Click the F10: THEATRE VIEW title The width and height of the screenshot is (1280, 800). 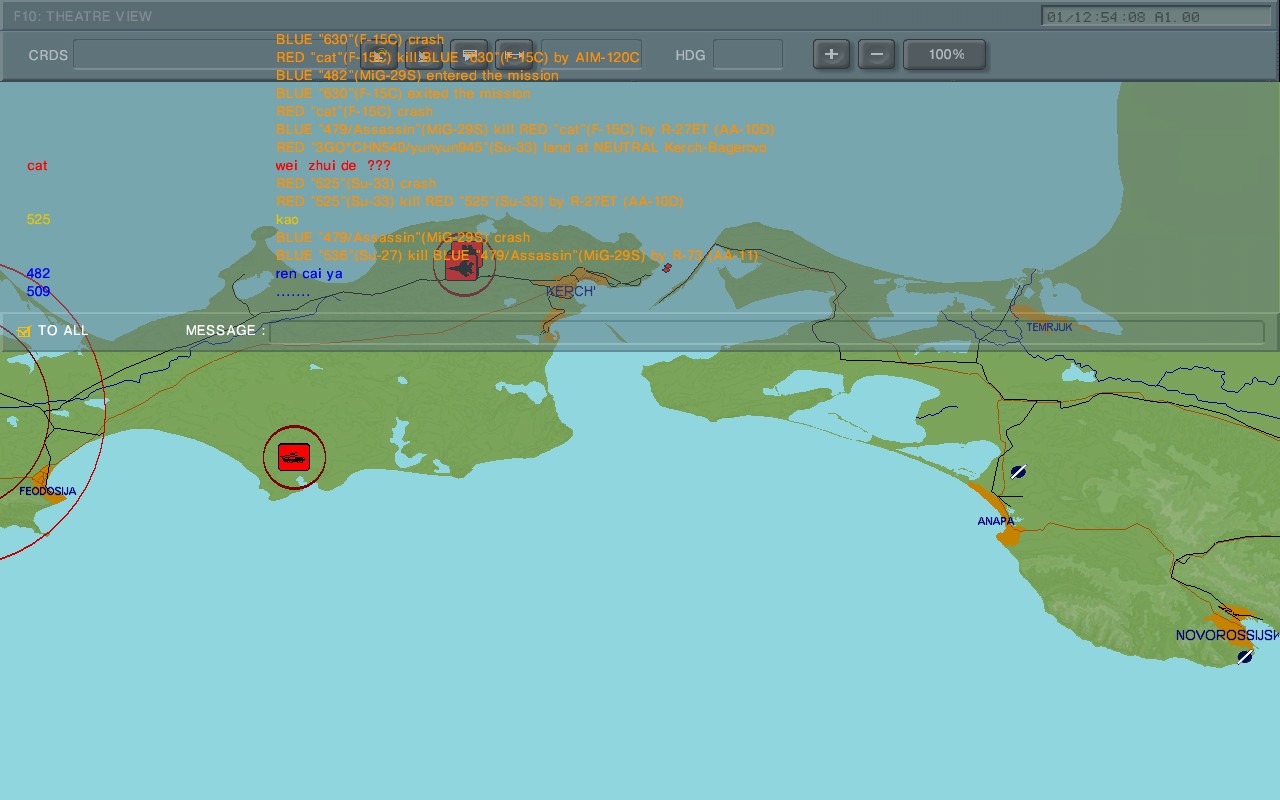tap(83, 17)
